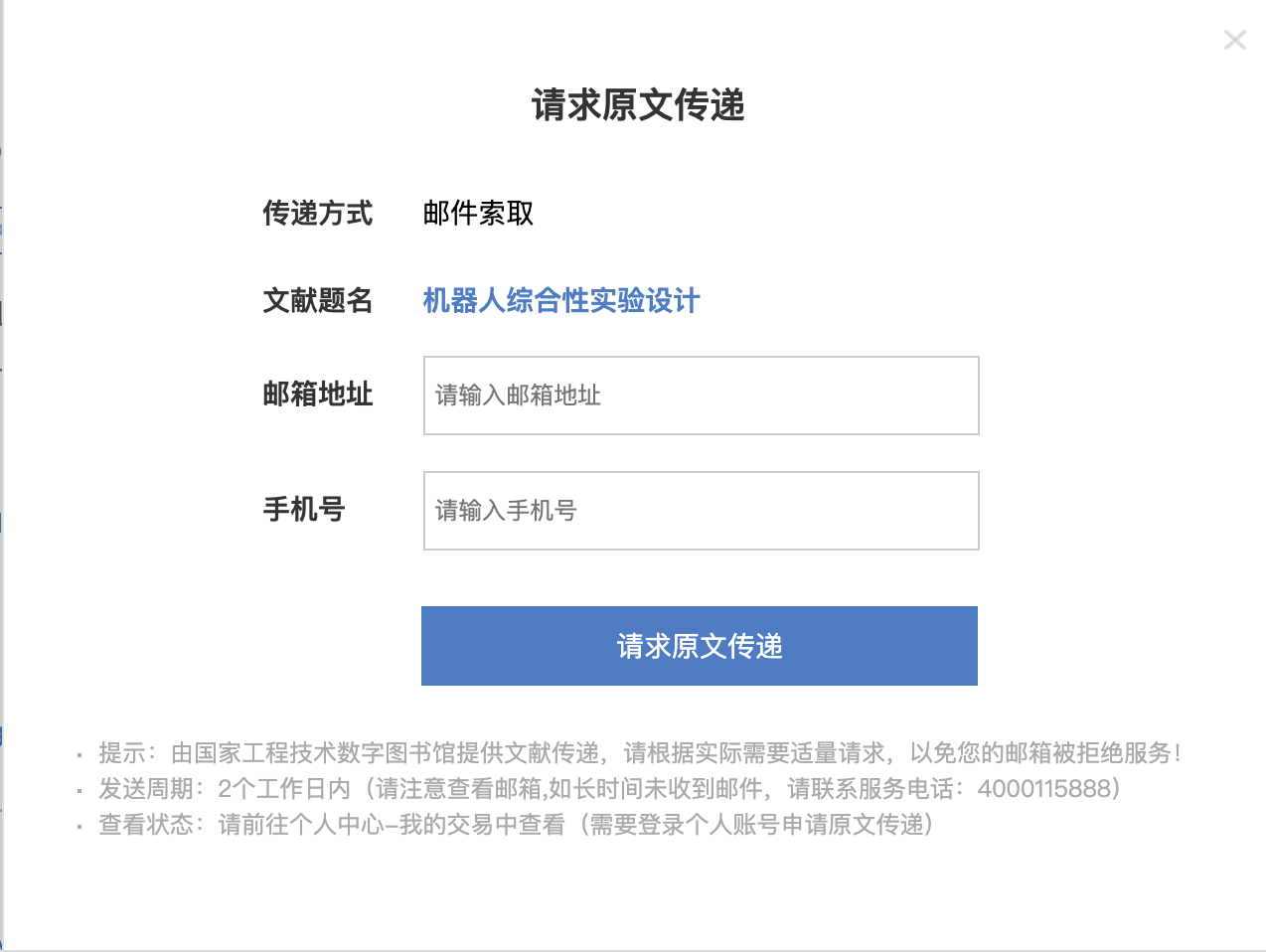Click the 需要登录个人账号申请原文传递 note
1266x952 pixels.
coord(761,825)
